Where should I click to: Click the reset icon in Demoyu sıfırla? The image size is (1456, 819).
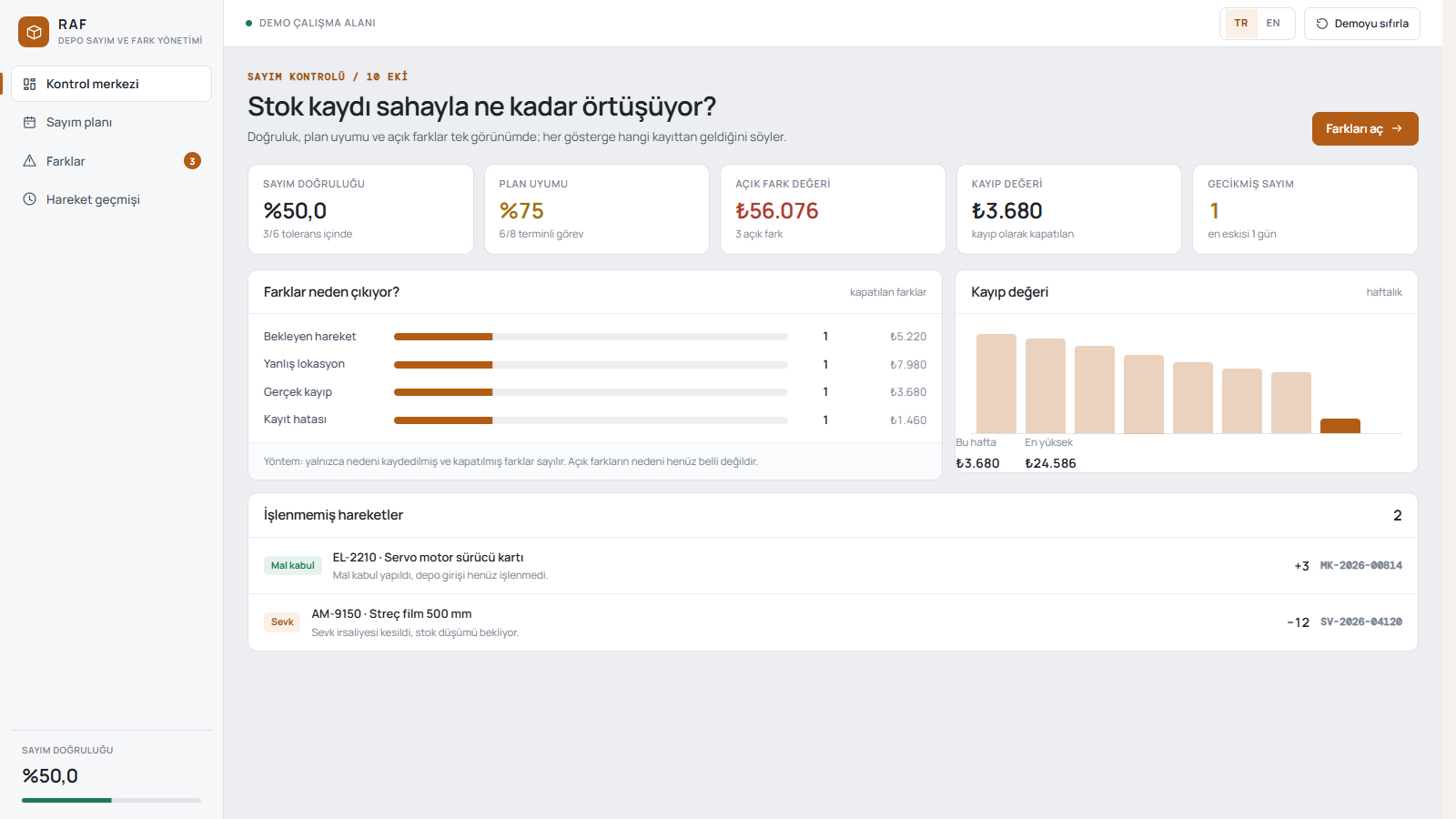[1322, 24]
